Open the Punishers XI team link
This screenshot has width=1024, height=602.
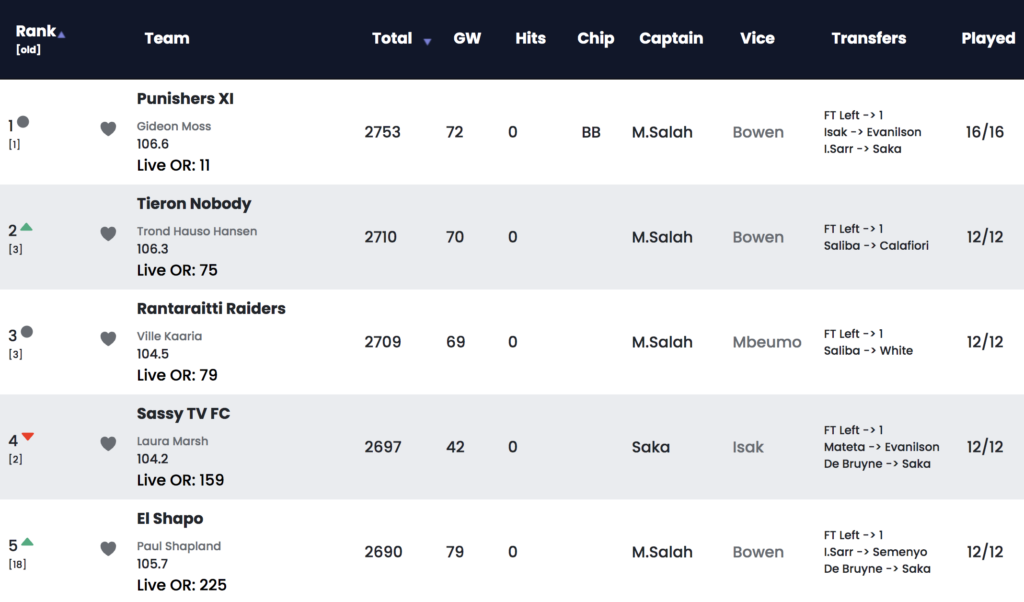[x=185, y=99]
